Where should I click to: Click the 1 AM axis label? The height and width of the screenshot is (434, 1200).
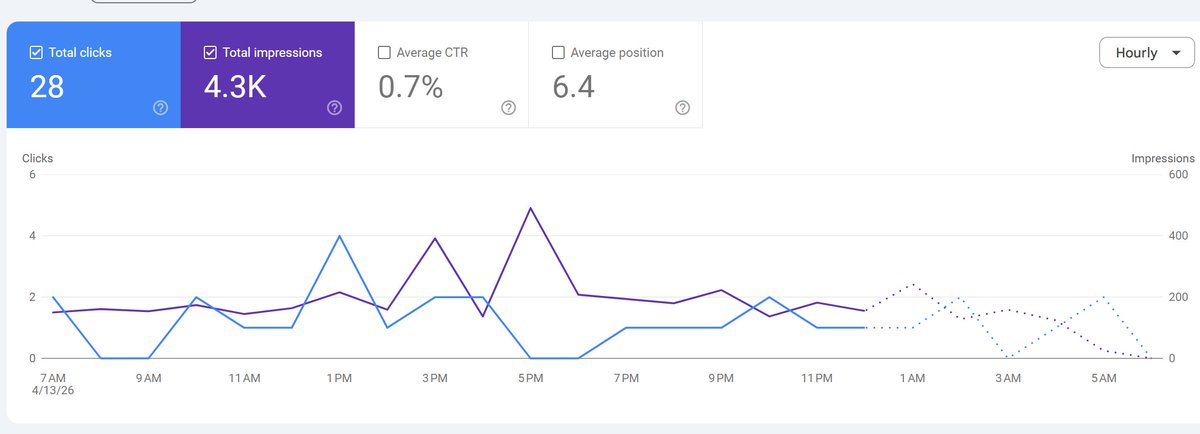pyautogui.click(x=913, y=378)
